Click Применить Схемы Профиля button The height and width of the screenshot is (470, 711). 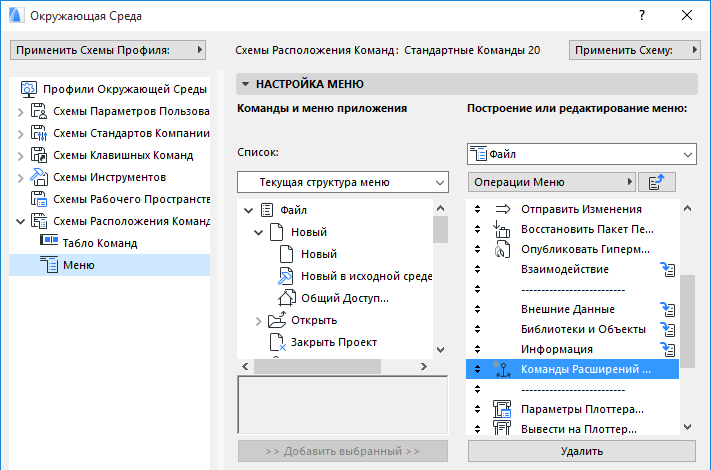[107, 49]
